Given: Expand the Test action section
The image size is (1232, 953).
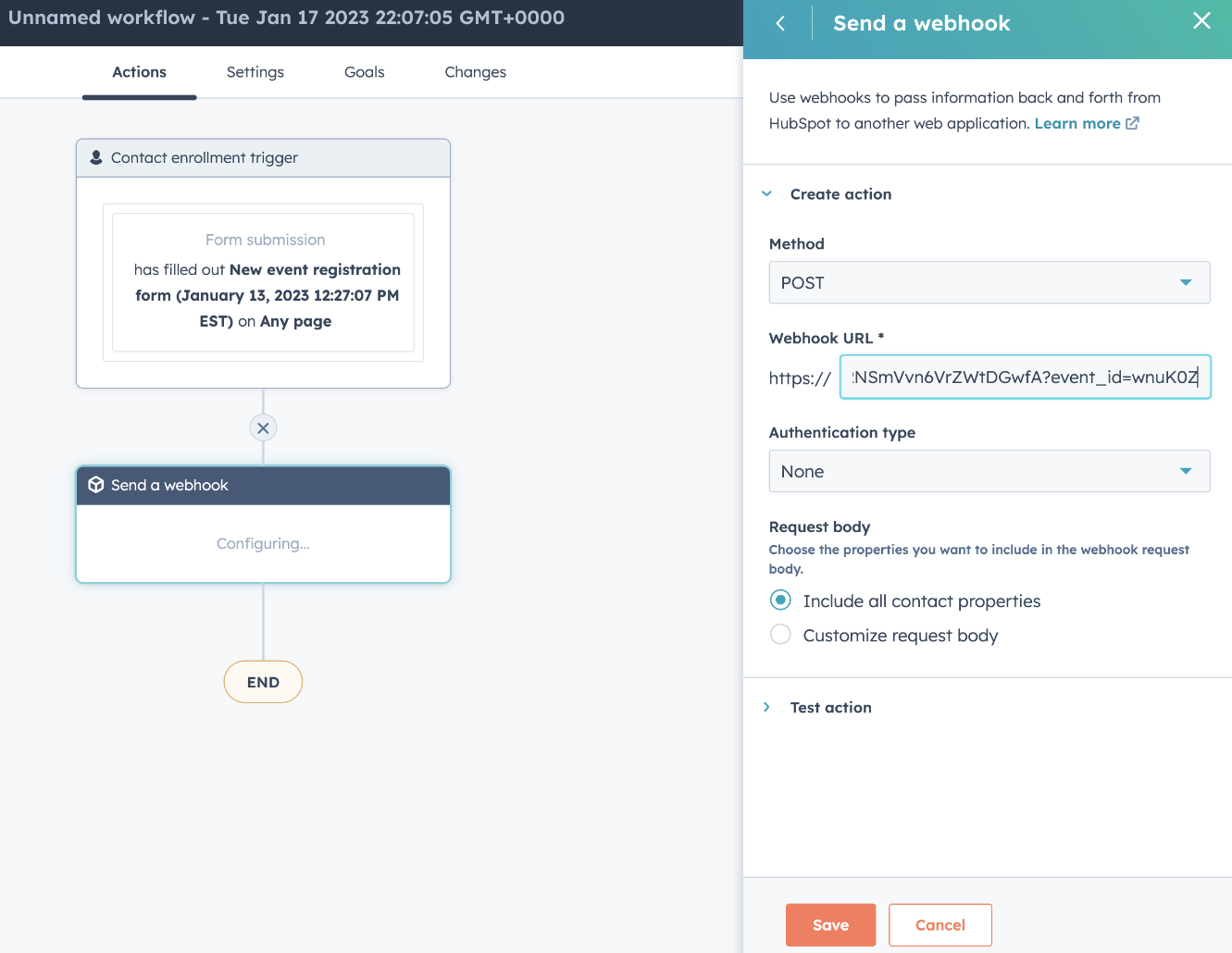Looking at the screenshot, I should (766, 707).
